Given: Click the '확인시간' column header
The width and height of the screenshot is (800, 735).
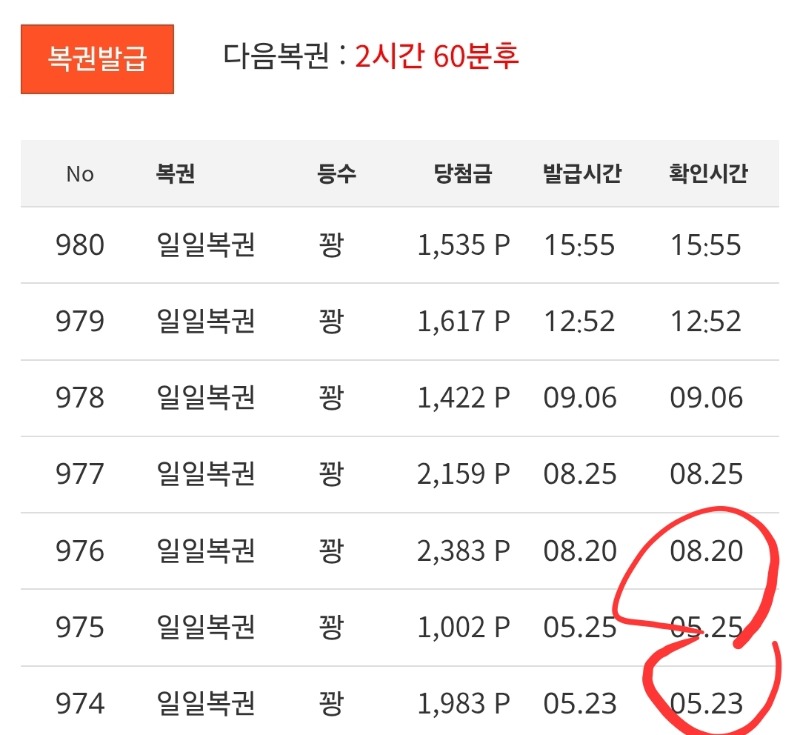Looking at the screenshot, I should (x=708, y=174).
